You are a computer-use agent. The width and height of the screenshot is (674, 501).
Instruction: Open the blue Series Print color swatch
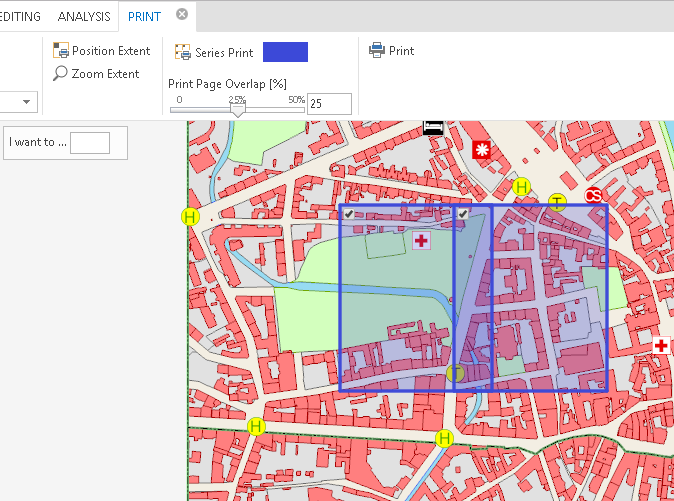pyautogui.click(x=285, y=52)
